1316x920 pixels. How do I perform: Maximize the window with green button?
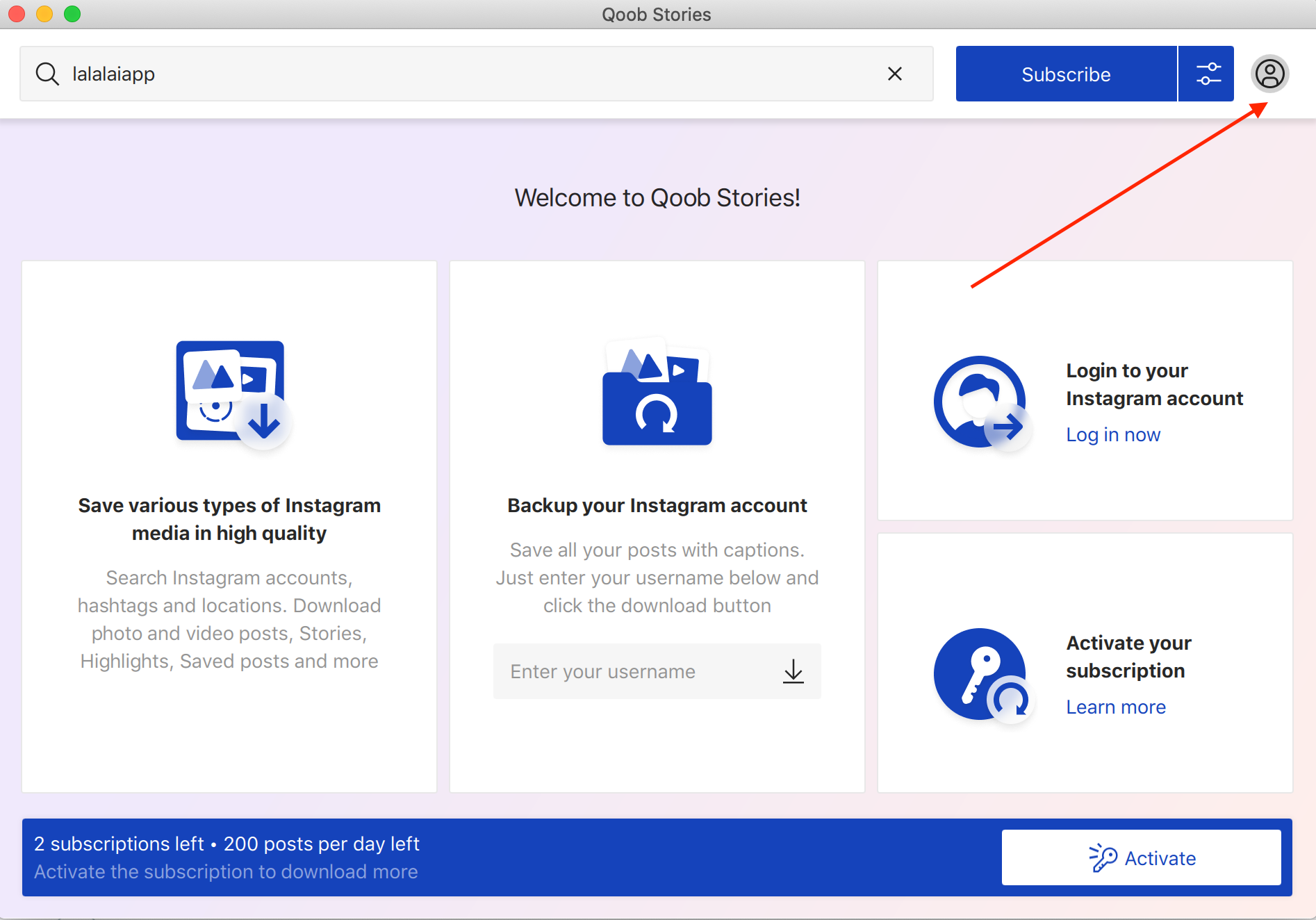pos(72,14)
